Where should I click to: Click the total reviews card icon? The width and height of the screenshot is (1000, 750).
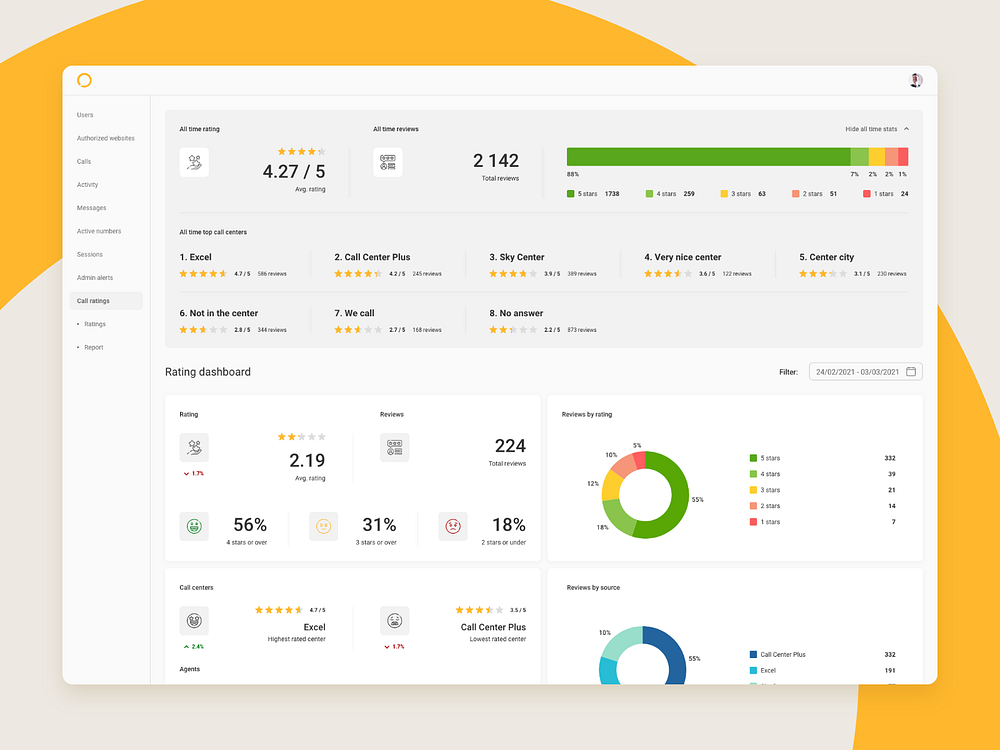tap(388, 161)
